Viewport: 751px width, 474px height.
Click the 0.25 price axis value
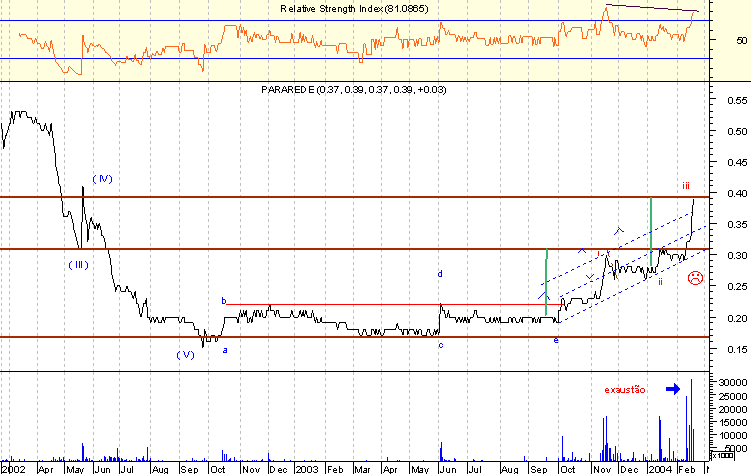tap(737, 287)
